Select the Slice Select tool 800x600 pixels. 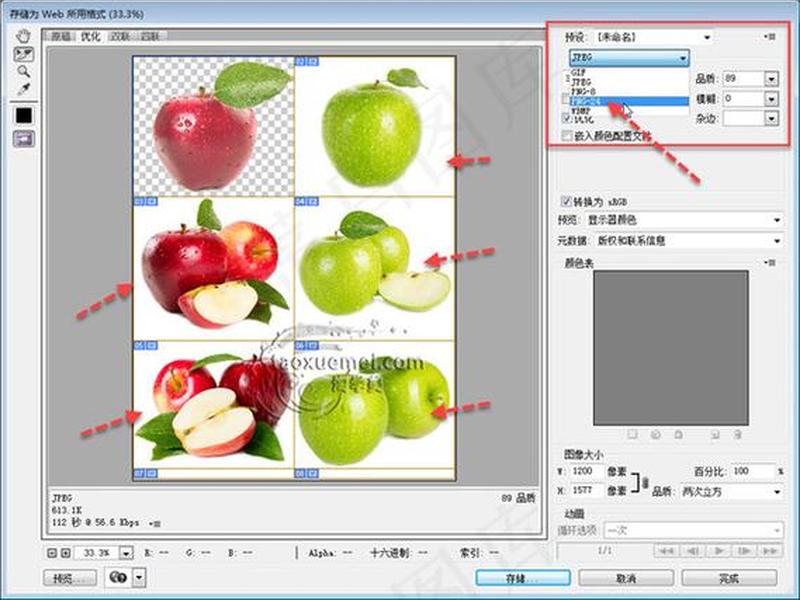tap(23, 54)
